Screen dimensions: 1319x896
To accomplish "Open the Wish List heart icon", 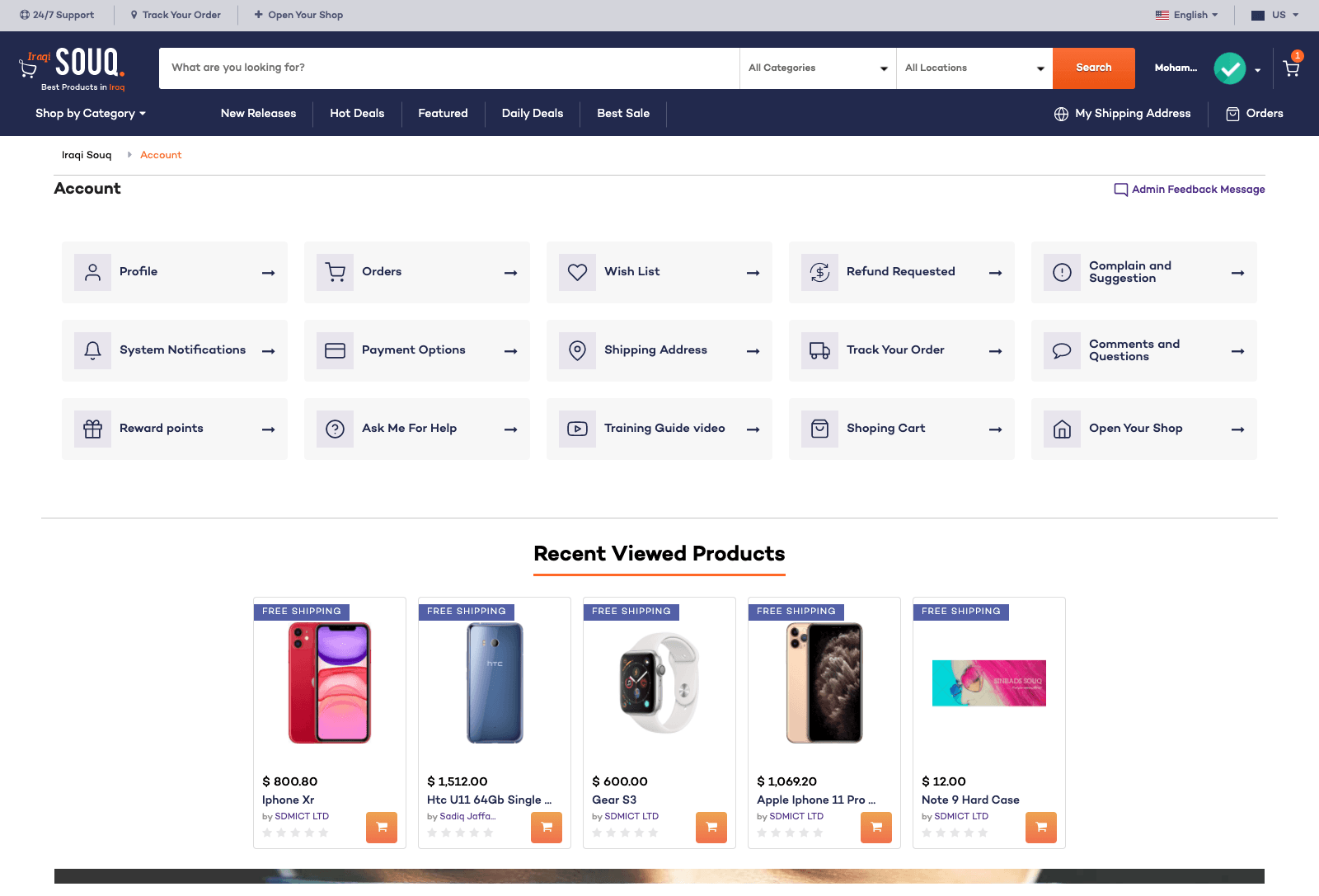I will coord(577,272).
